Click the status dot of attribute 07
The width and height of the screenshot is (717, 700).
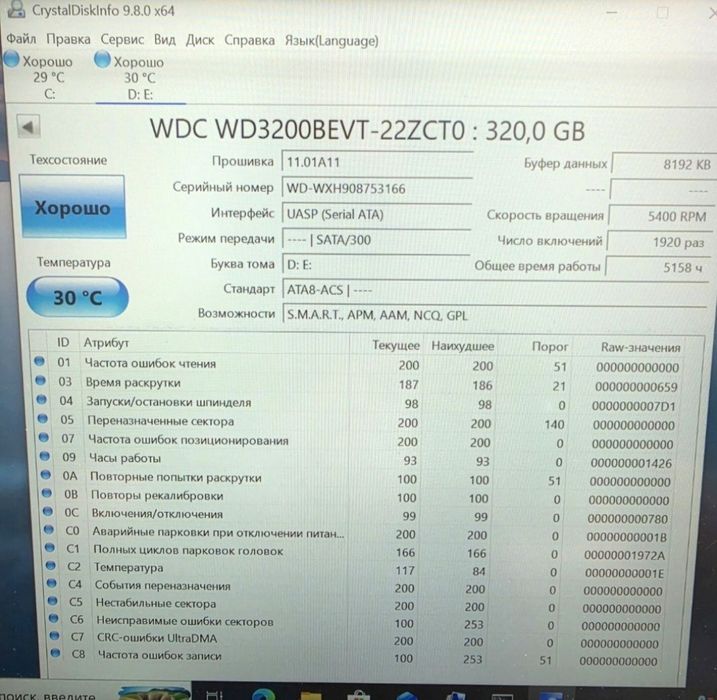[x=44, y=438]
